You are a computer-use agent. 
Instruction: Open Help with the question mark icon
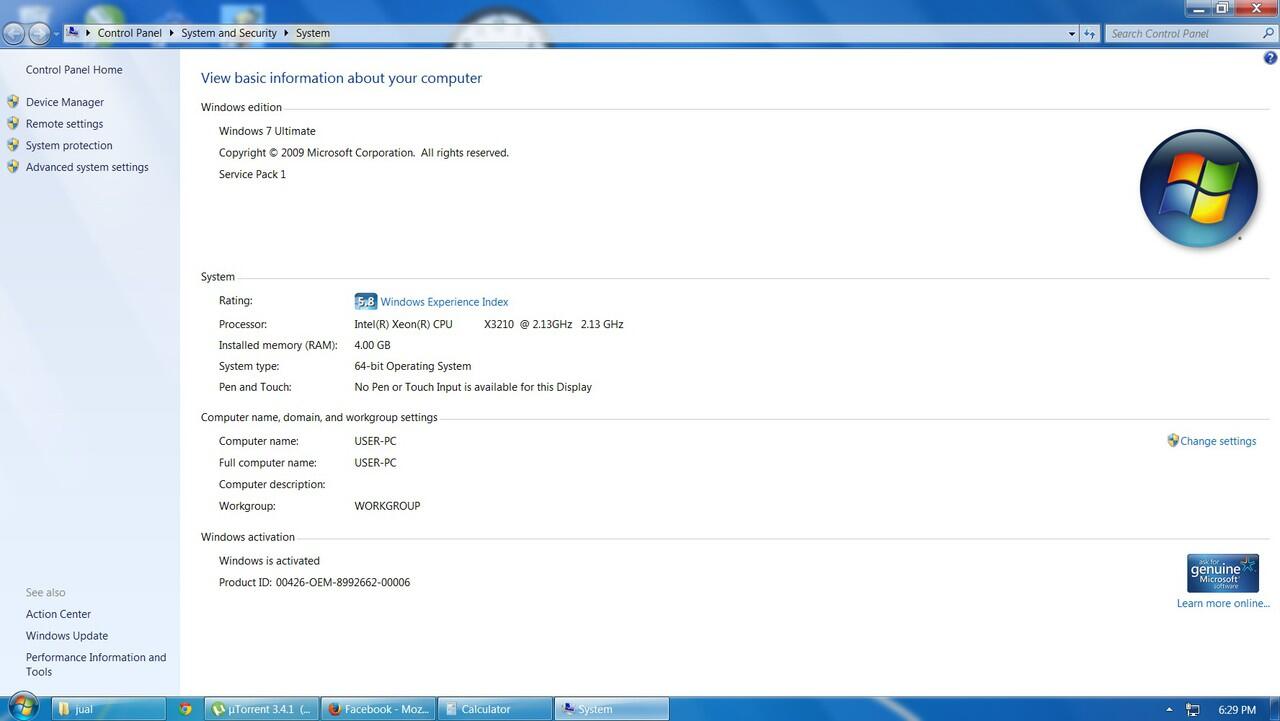(x=1270, y=58)
